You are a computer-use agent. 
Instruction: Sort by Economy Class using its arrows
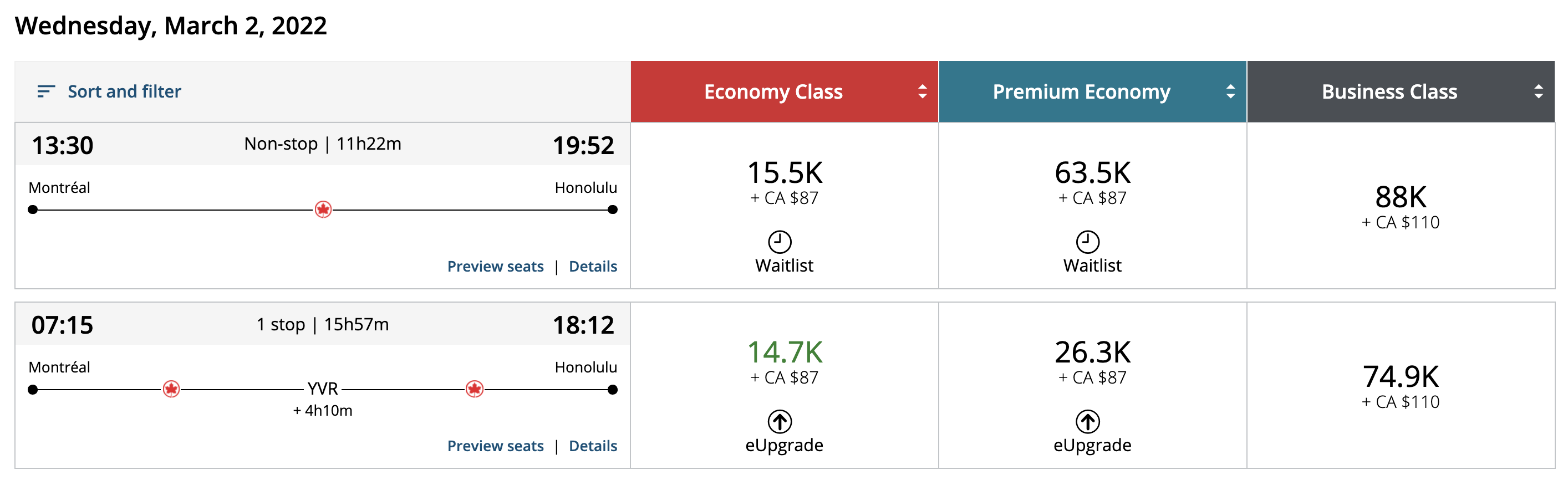[x=922, y=91]
